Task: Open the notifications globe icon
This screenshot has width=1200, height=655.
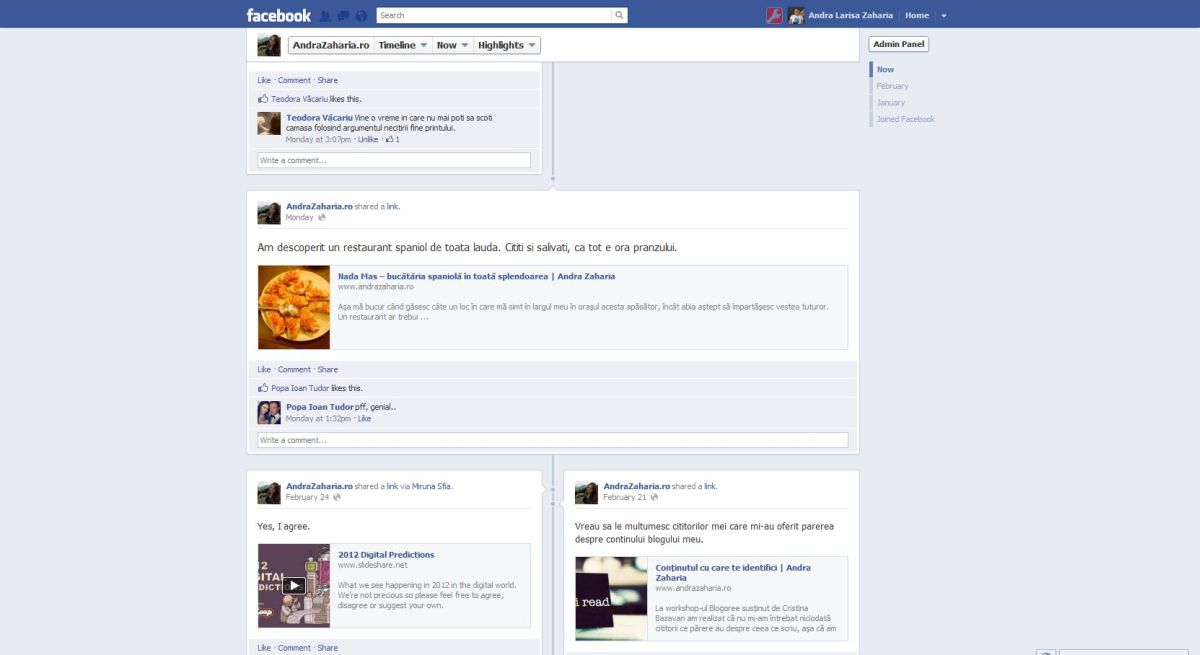Action: pos(361,16)
